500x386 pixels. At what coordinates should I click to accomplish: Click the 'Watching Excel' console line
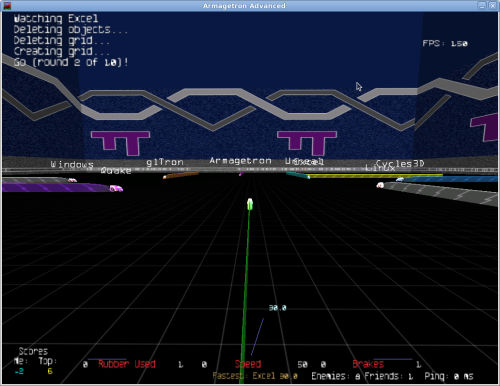[56, 18]
